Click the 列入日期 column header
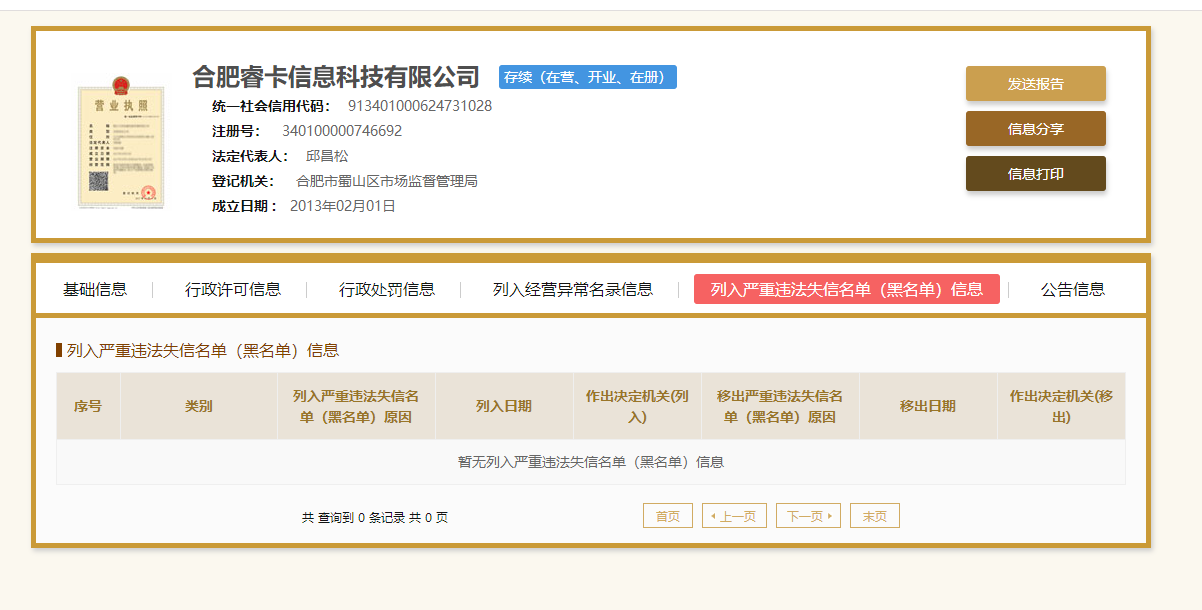 504,406
